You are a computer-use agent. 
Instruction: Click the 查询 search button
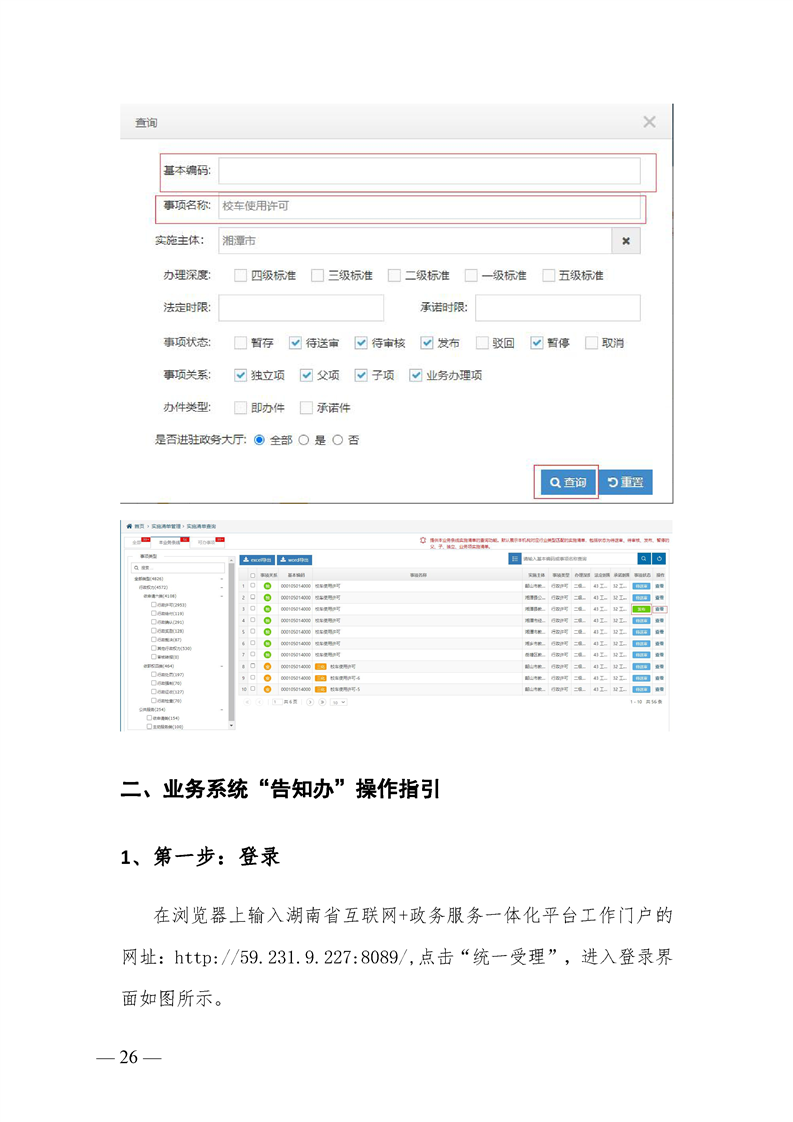567,482
